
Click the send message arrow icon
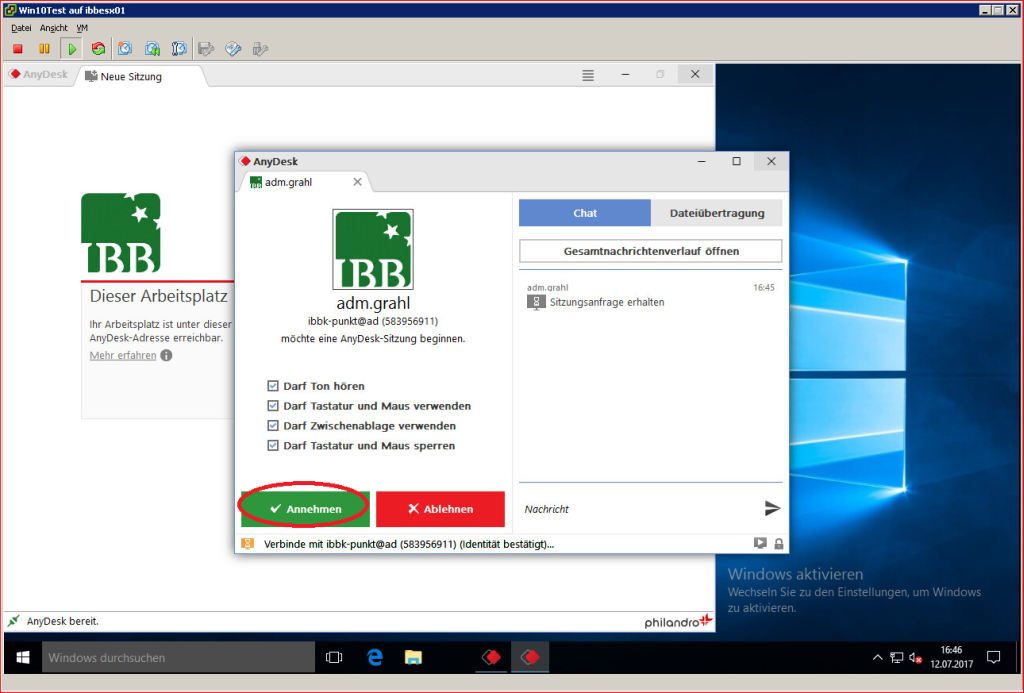(772, 508)
